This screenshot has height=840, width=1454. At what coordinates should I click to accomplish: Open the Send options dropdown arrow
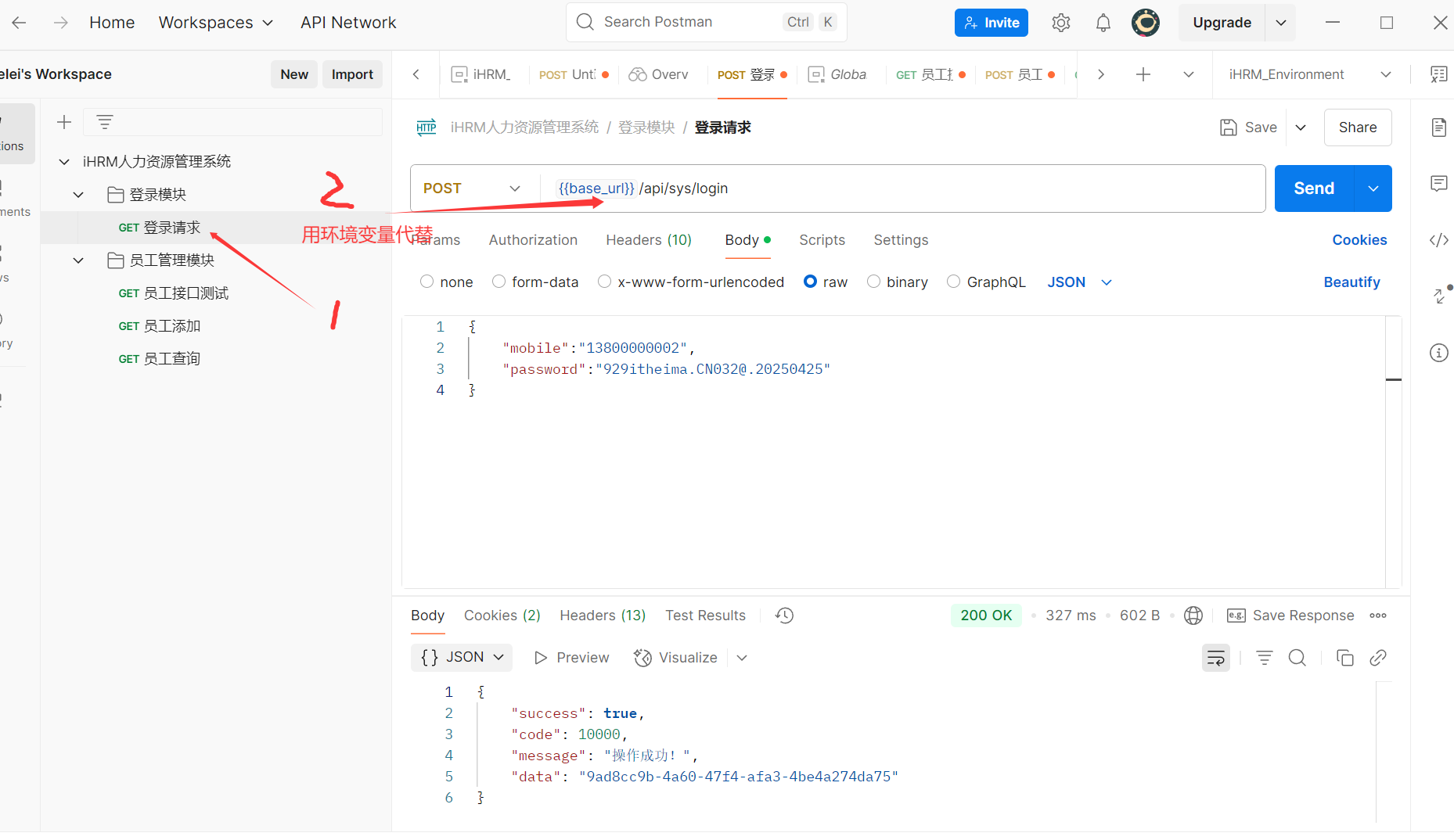1373,188
